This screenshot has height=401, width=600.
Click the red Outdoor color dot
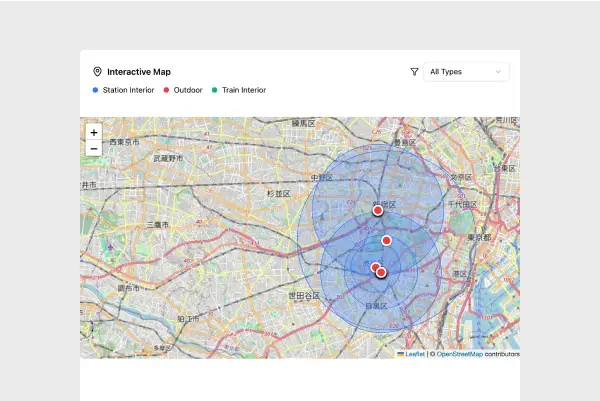click(x=166, y=90)
